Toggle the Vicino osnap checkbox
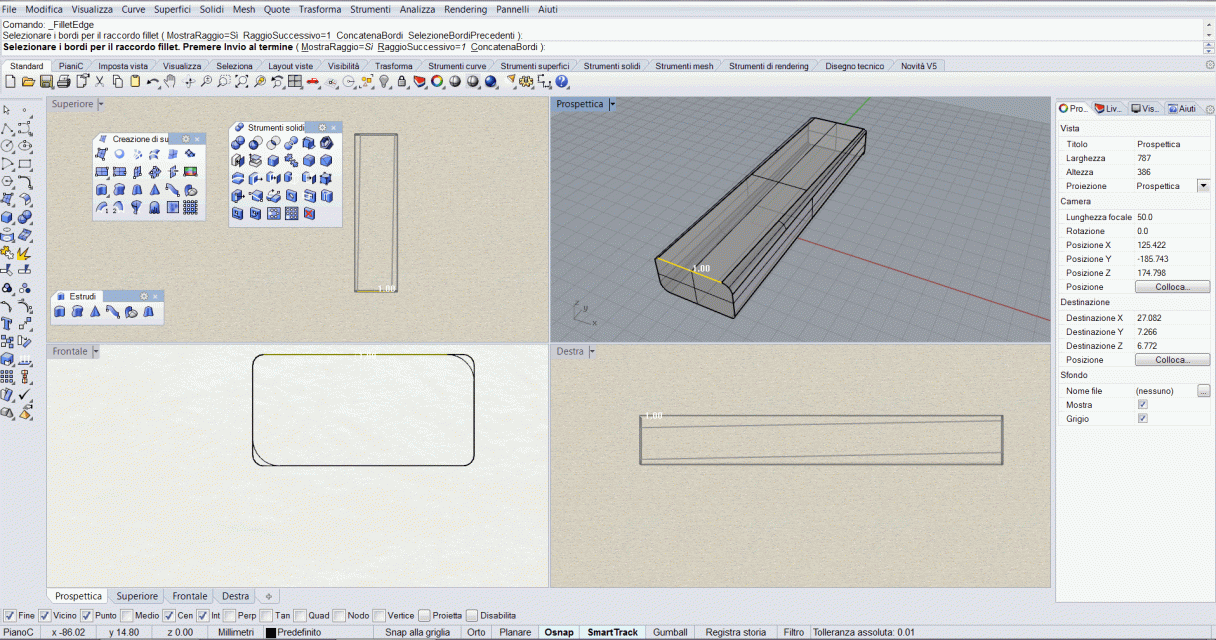 coord(46,615)
